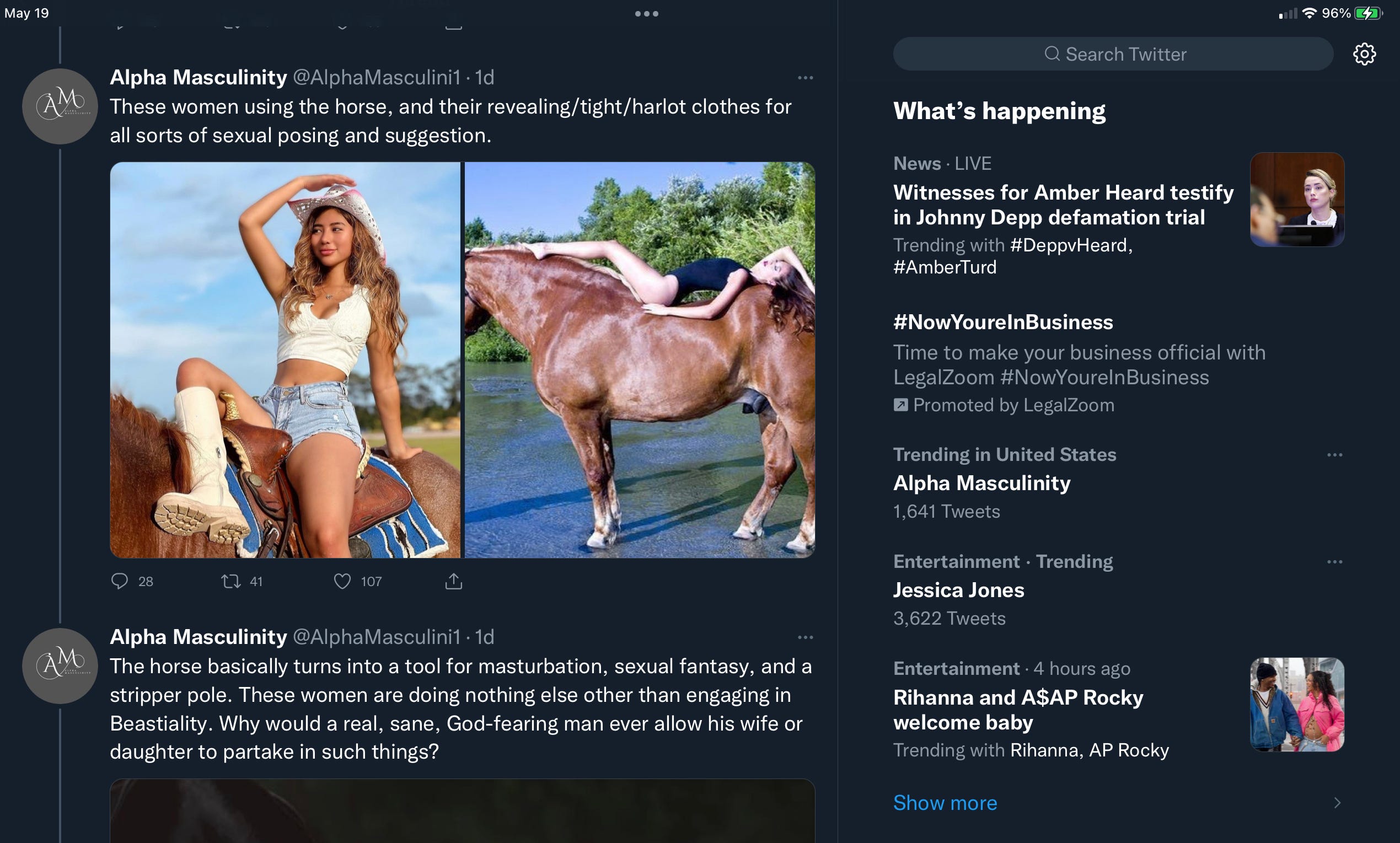
Task: Open the reply icon showing 28 comments
Action: pyautogui.click(x=120, y=581)
